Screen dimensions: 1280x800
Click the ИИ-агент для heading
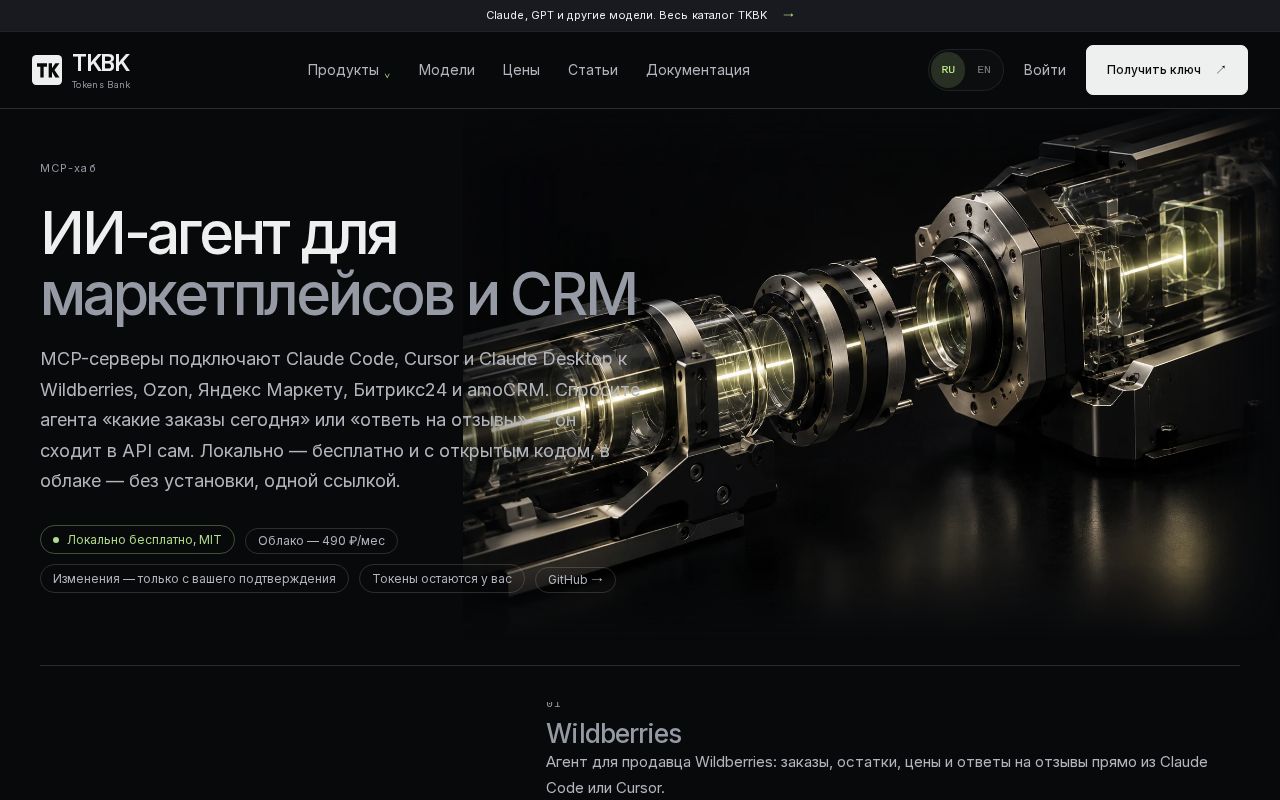click(218, 233)
